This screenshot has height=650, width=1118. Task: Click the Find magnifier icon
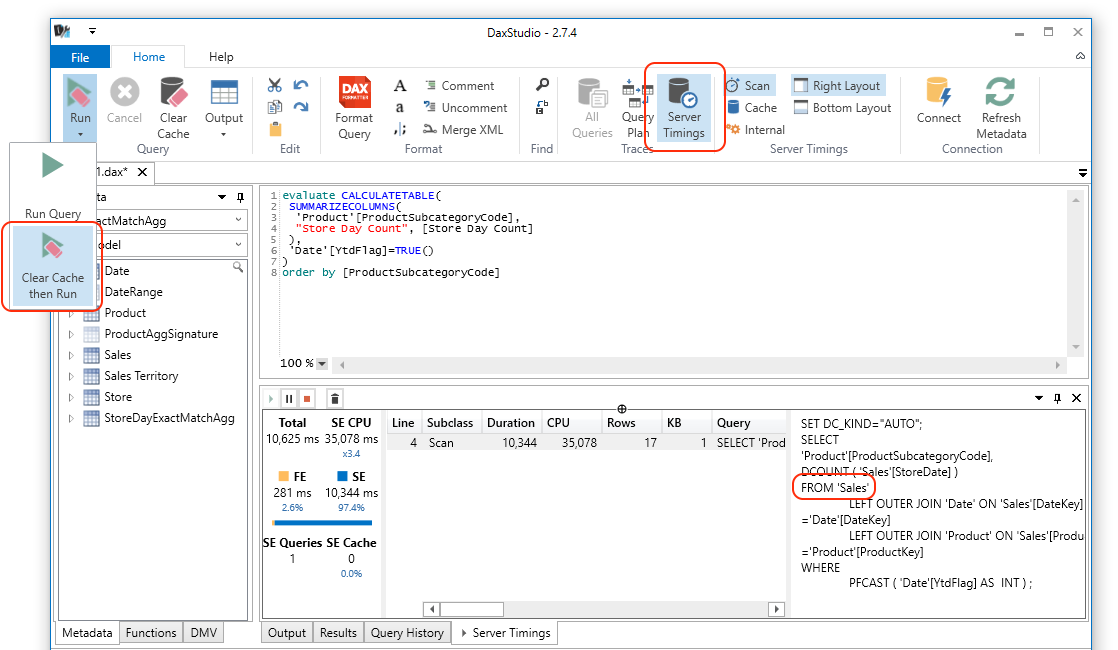pyautogui.click(x=542, y=86)
